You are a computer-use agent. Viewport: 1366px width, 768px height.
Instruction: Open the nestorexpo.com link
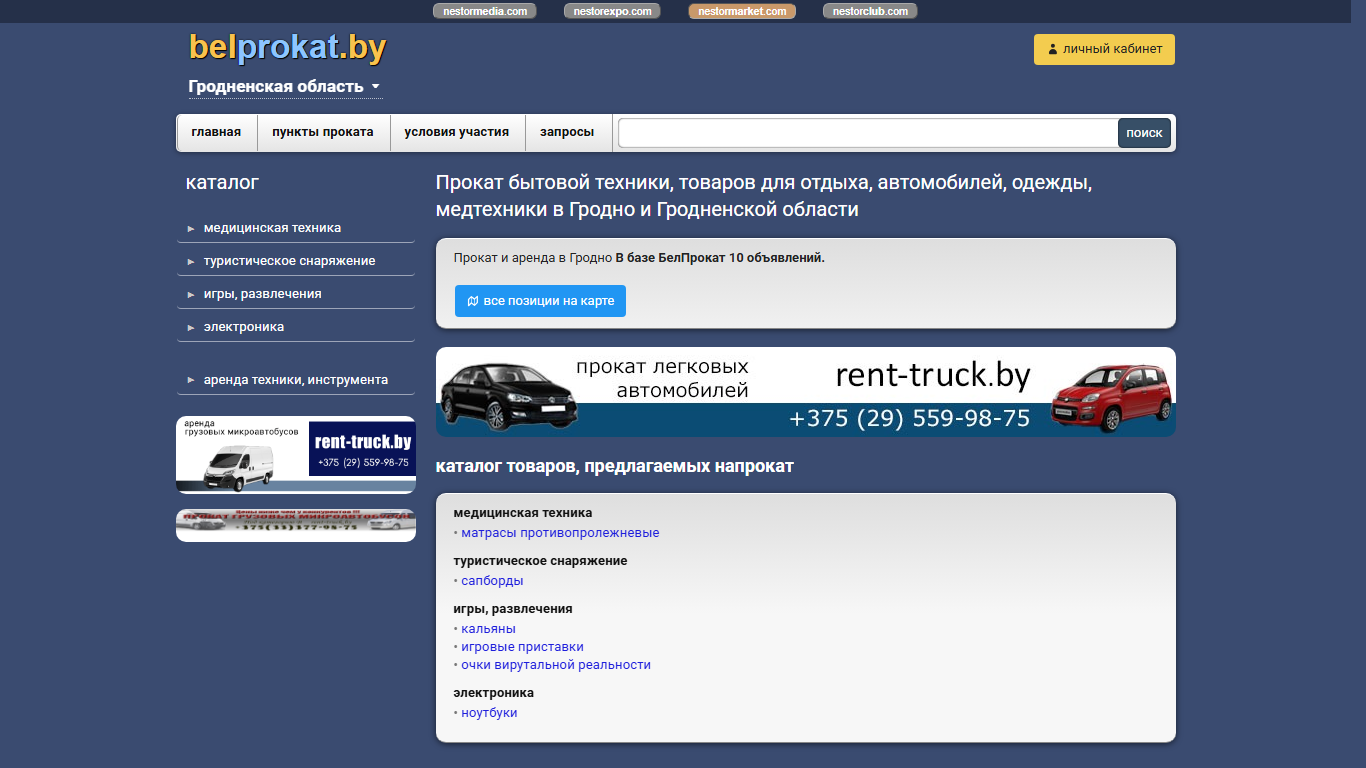(x=612, y=11)
